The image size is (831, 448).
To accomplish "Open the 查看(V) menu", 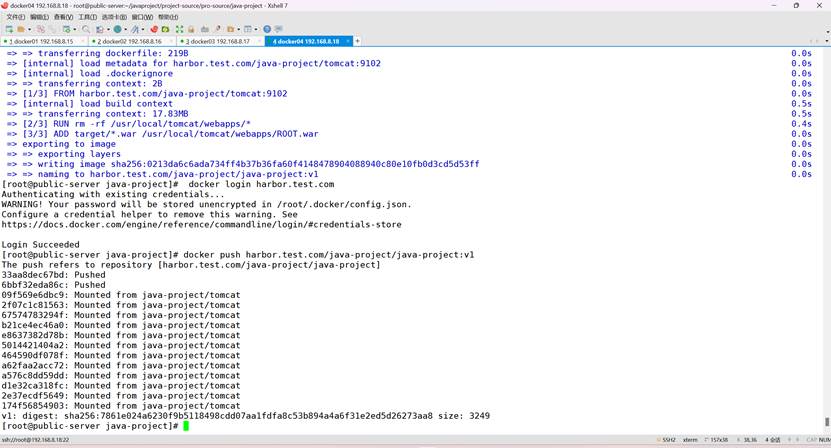I will click(x=63, y=17).
